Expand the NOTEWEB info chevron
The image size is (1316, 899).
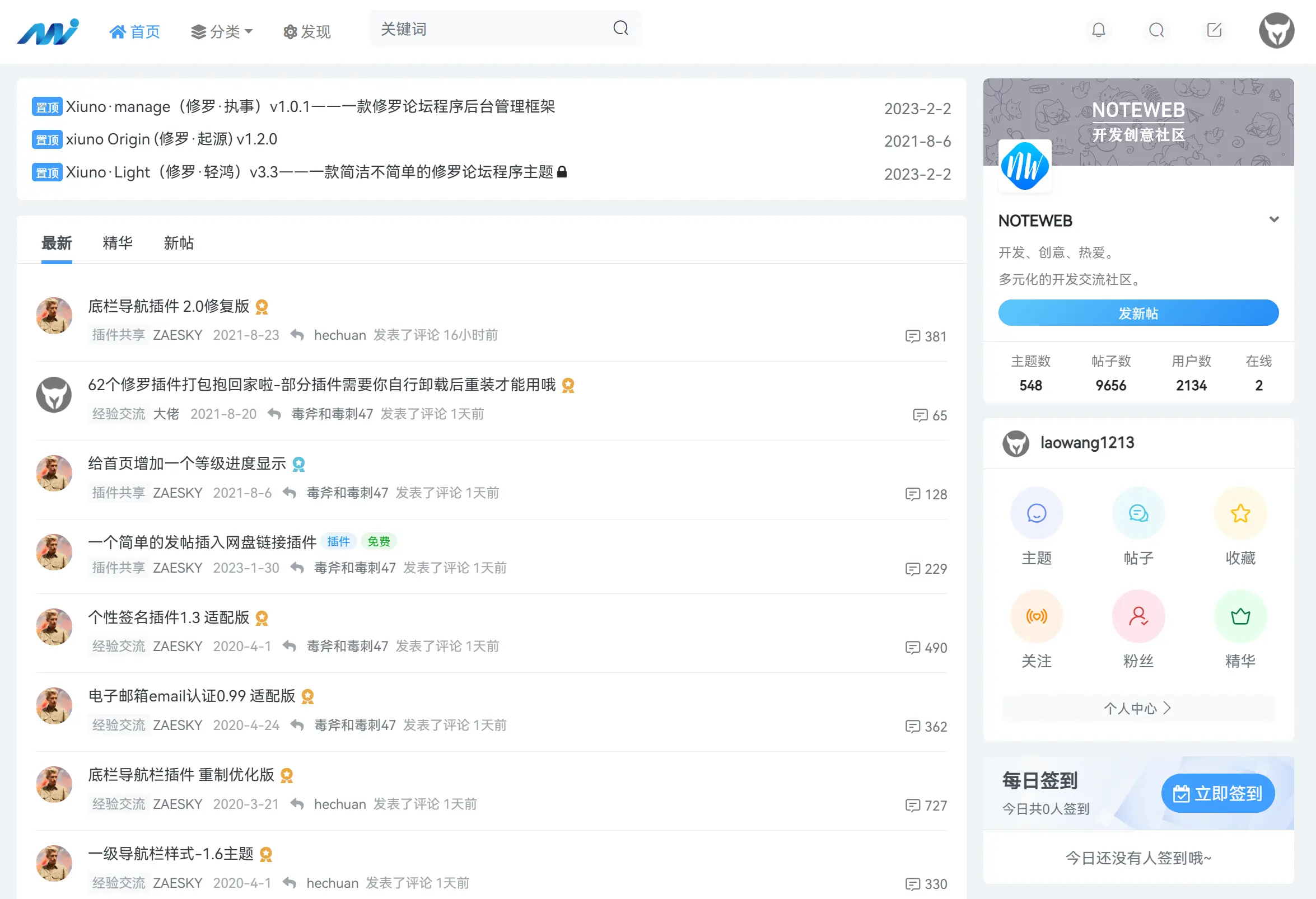point(1273,219)
